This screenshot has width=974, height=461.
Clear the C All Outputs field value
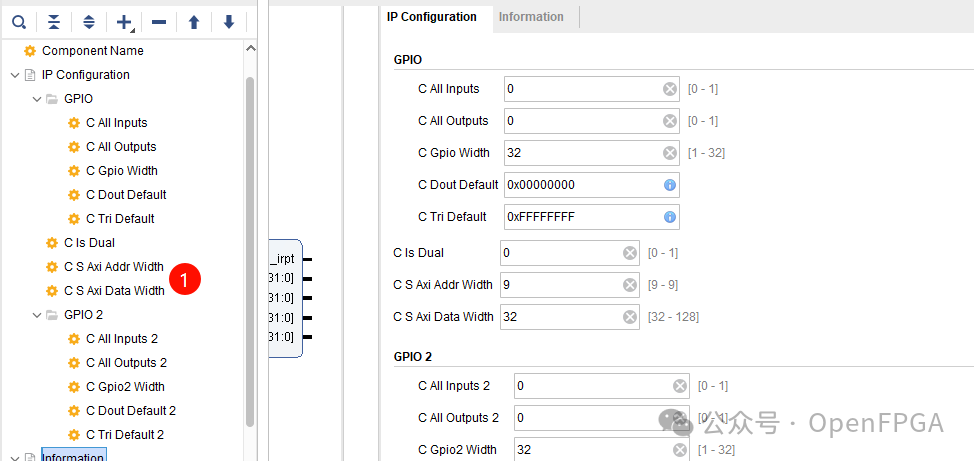[670, 121]
